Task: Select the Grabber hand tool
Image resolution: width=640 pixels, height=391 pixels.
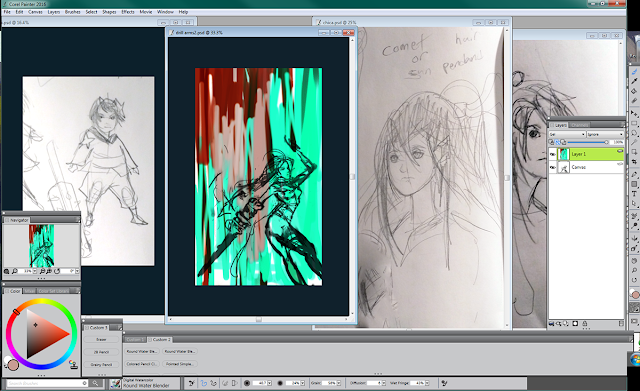Action: (634, 260)
